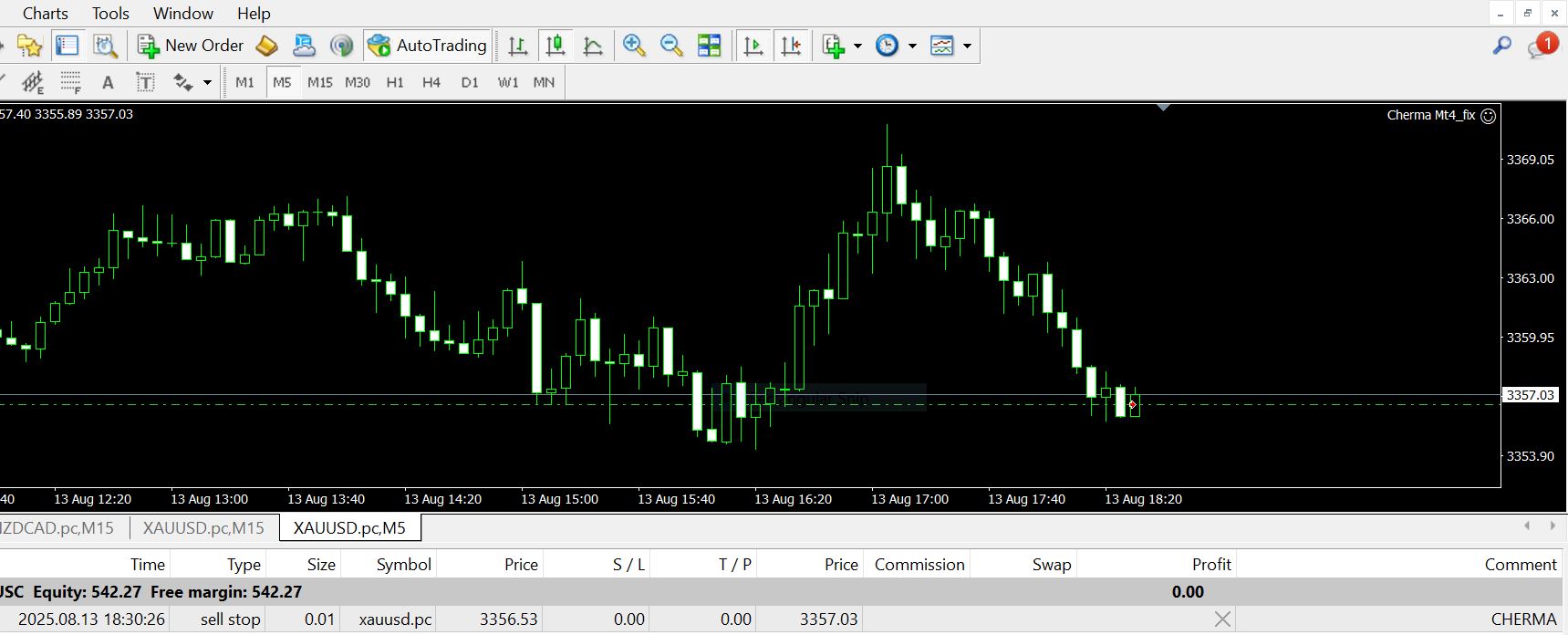Click the Tile Windows icon
The image size is (1568, 635).
coord(709,46)
